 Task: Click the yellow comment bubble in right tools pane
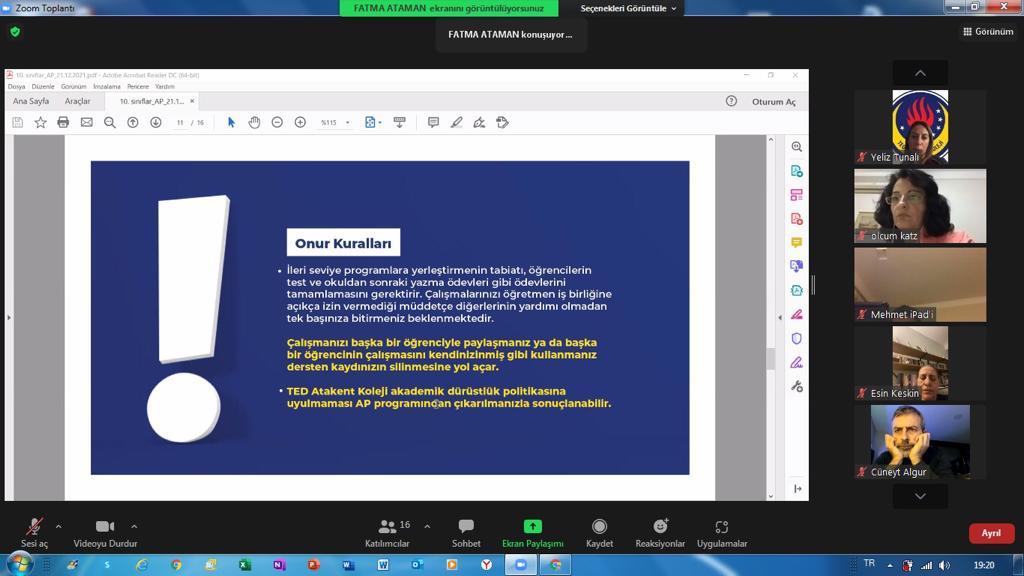797,242
